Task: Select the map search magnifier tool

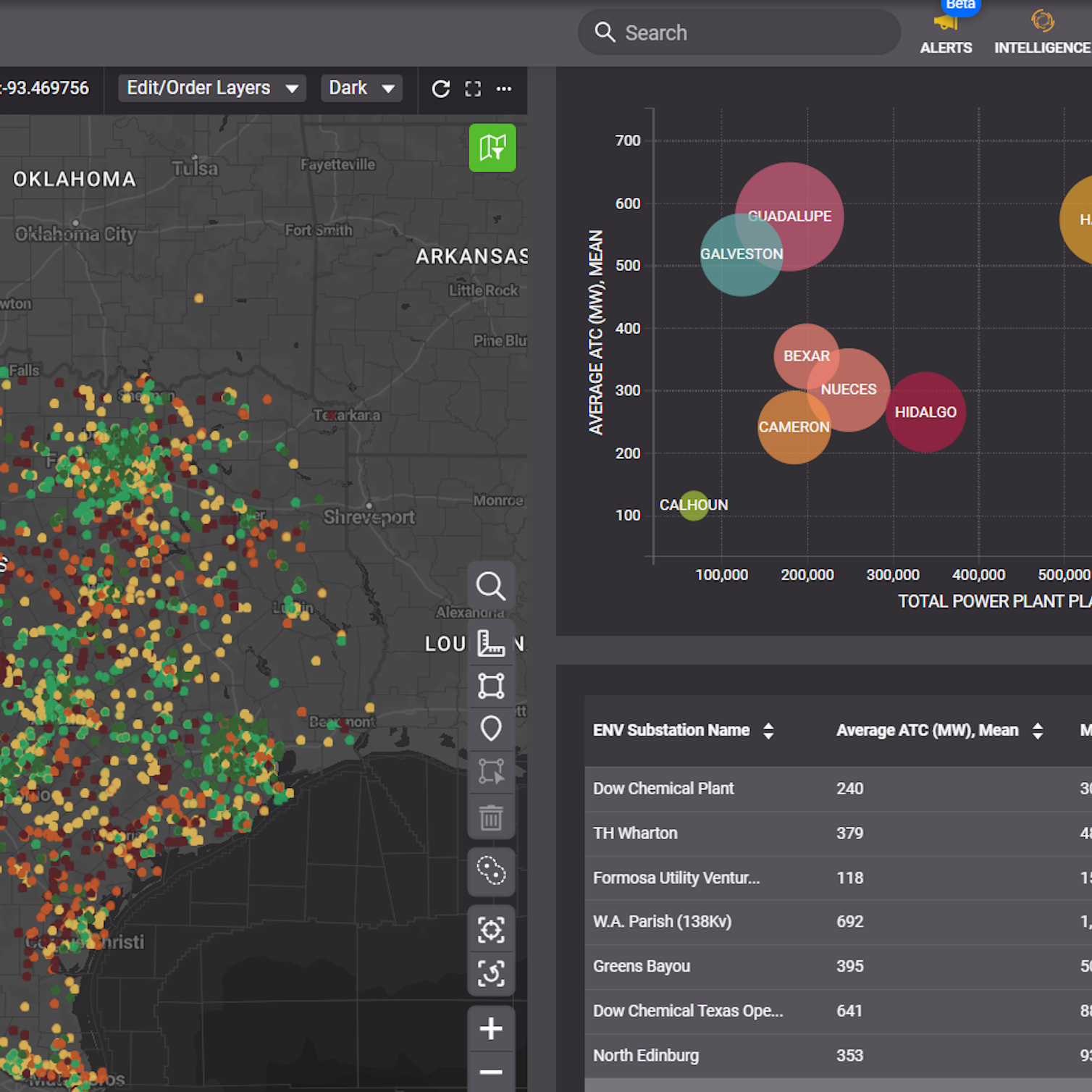Action: tap(491, 587)
